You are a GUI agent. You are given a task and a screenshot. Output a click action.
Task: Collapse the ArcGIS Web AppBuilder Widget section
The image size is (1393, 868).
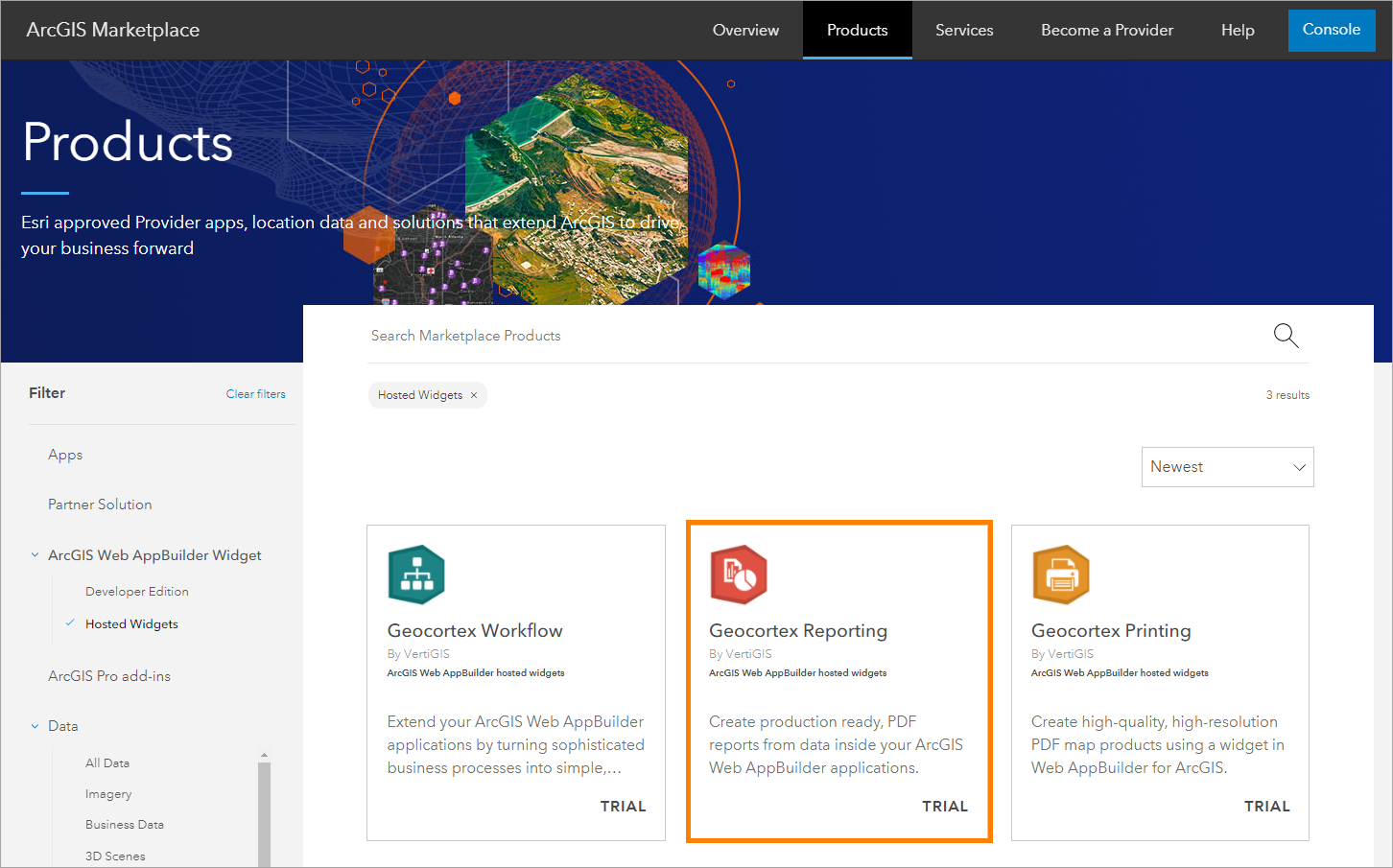[x=35, y=554]
